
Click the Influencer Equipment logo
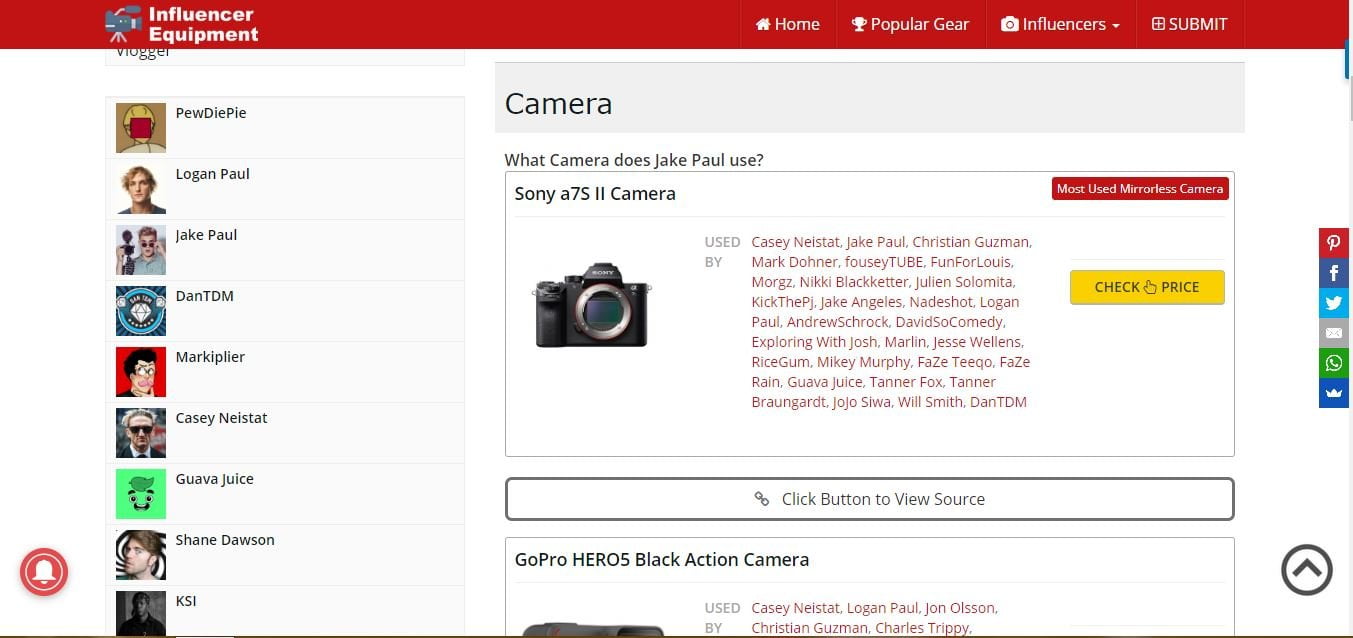point(181,24)
